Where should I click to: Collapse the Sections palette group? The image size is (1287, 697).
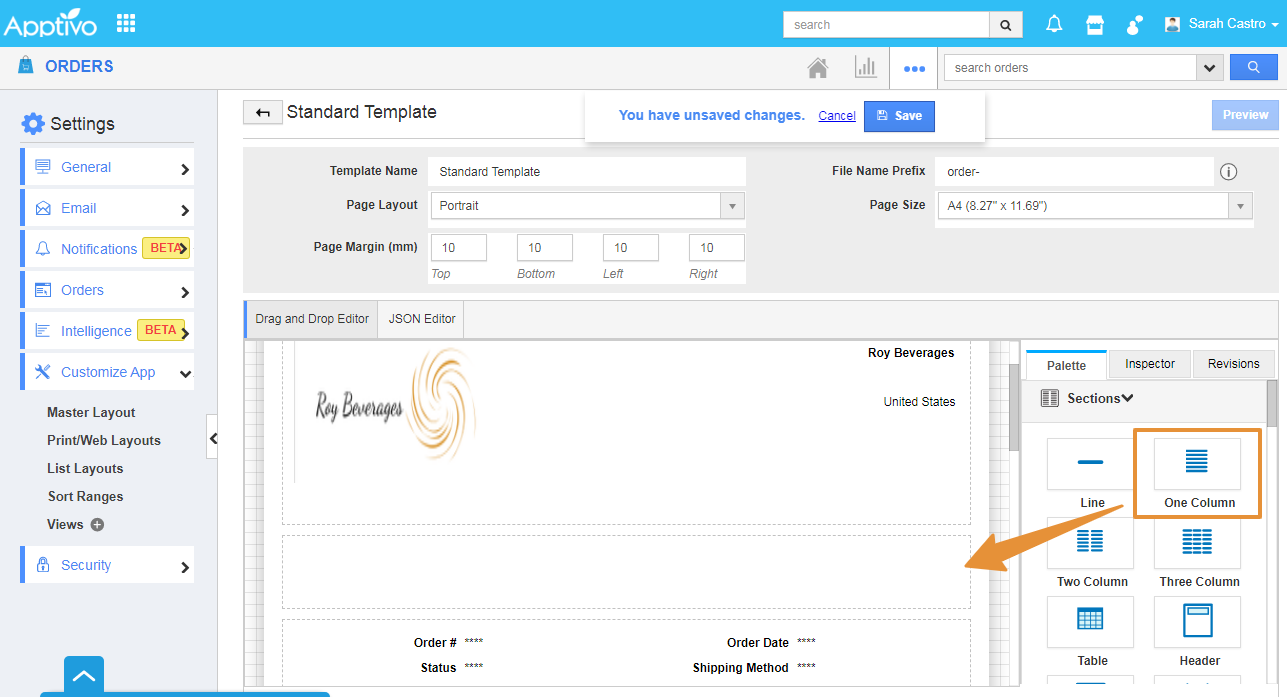(1127, 398)
